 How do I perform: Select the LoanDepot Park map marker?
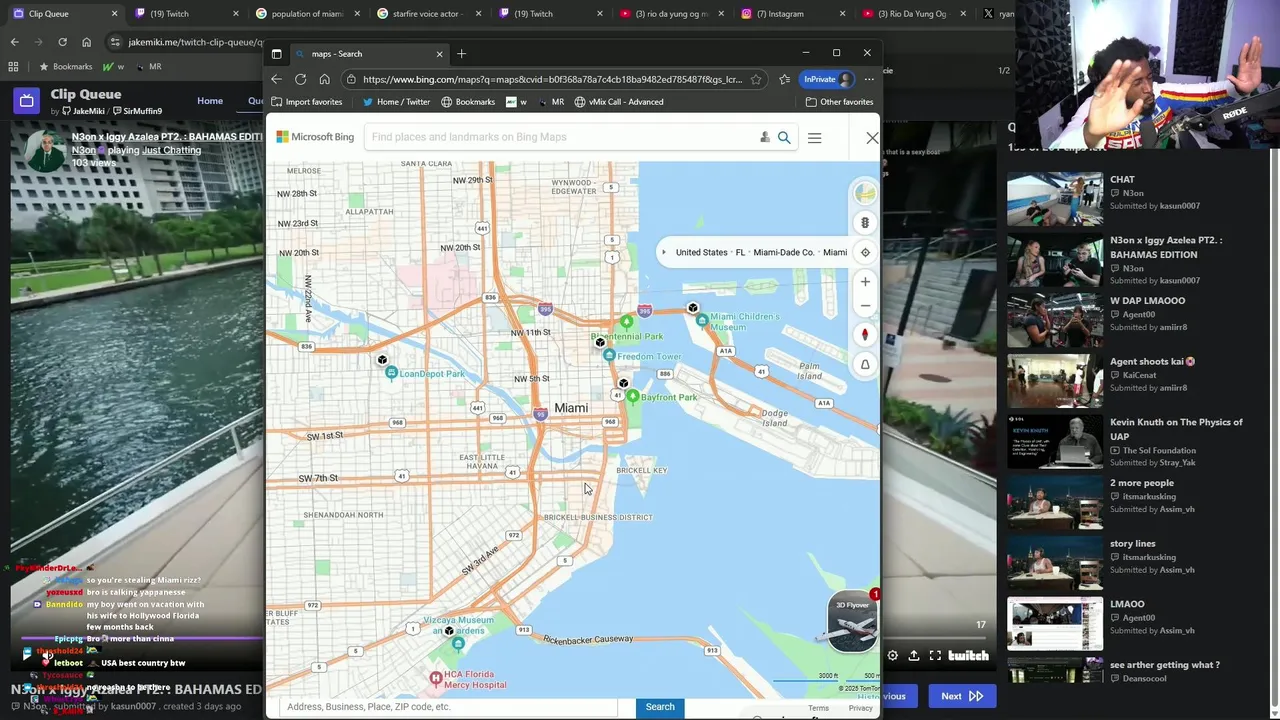[x=391, y=373]
